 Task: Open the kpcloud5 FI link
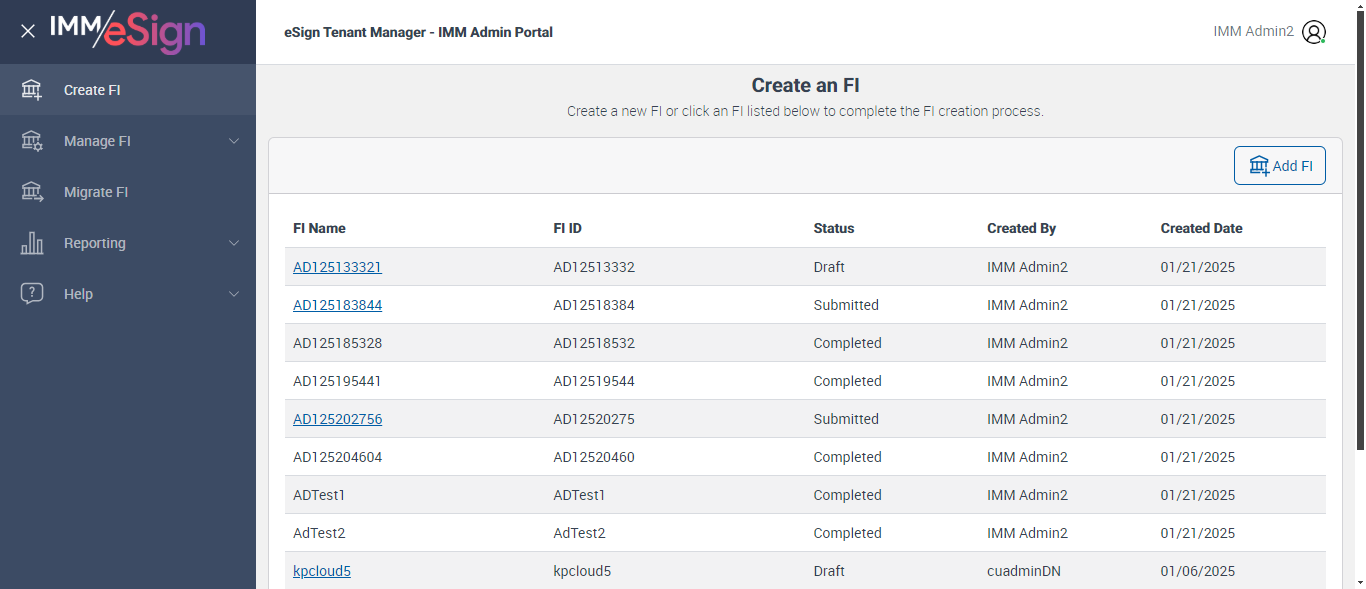[x=322, y=571]
